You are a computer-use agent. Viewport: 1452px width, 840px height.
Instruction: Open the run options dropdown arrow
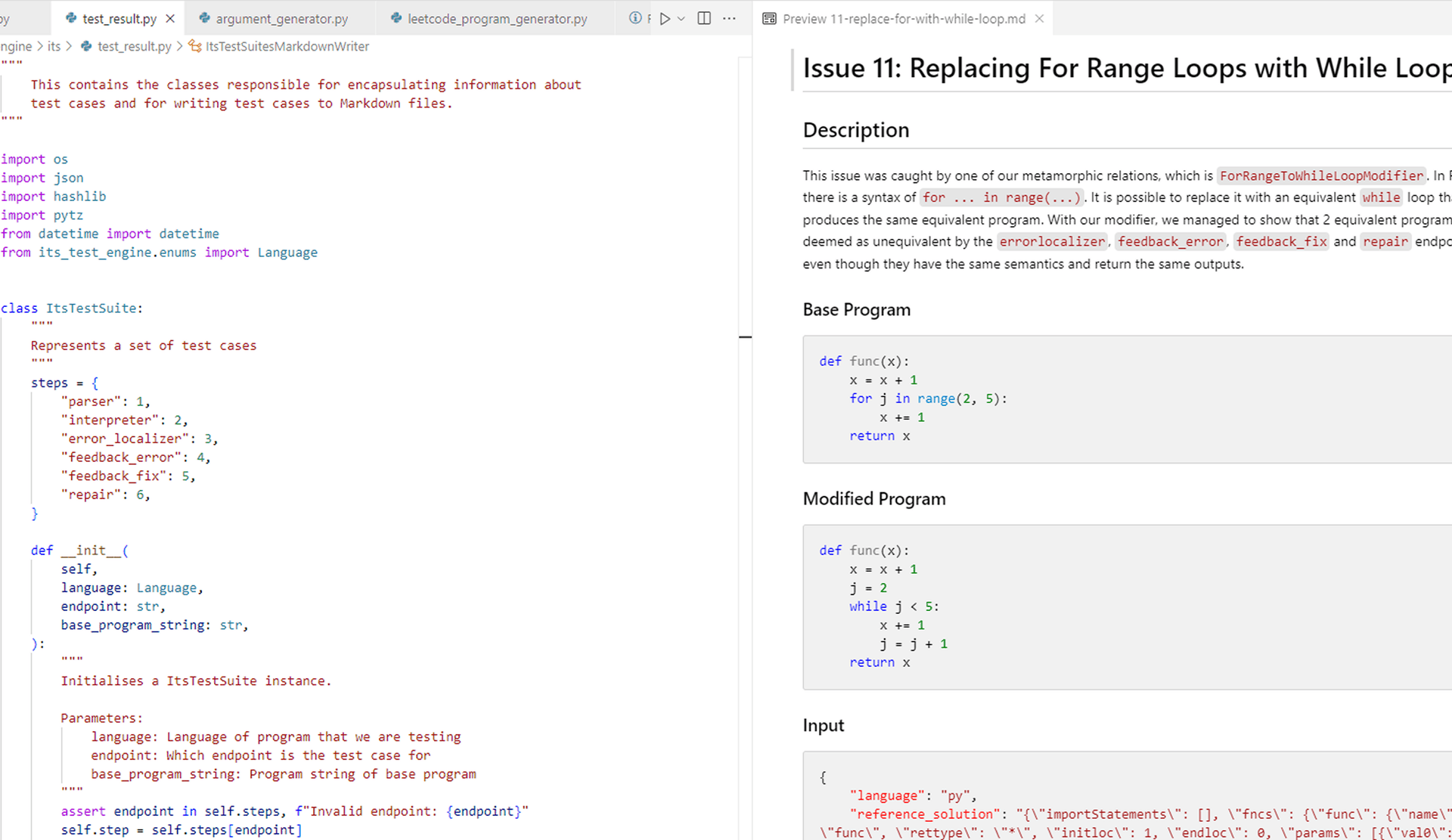click(x=681, y=18)
